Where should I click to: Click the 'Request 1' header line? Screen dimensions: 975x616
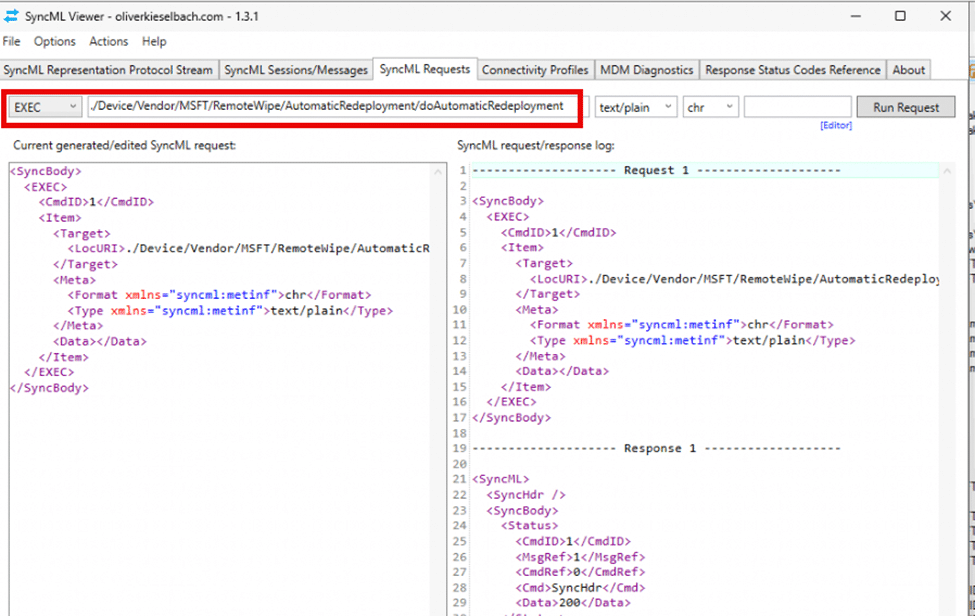(656, 170)
